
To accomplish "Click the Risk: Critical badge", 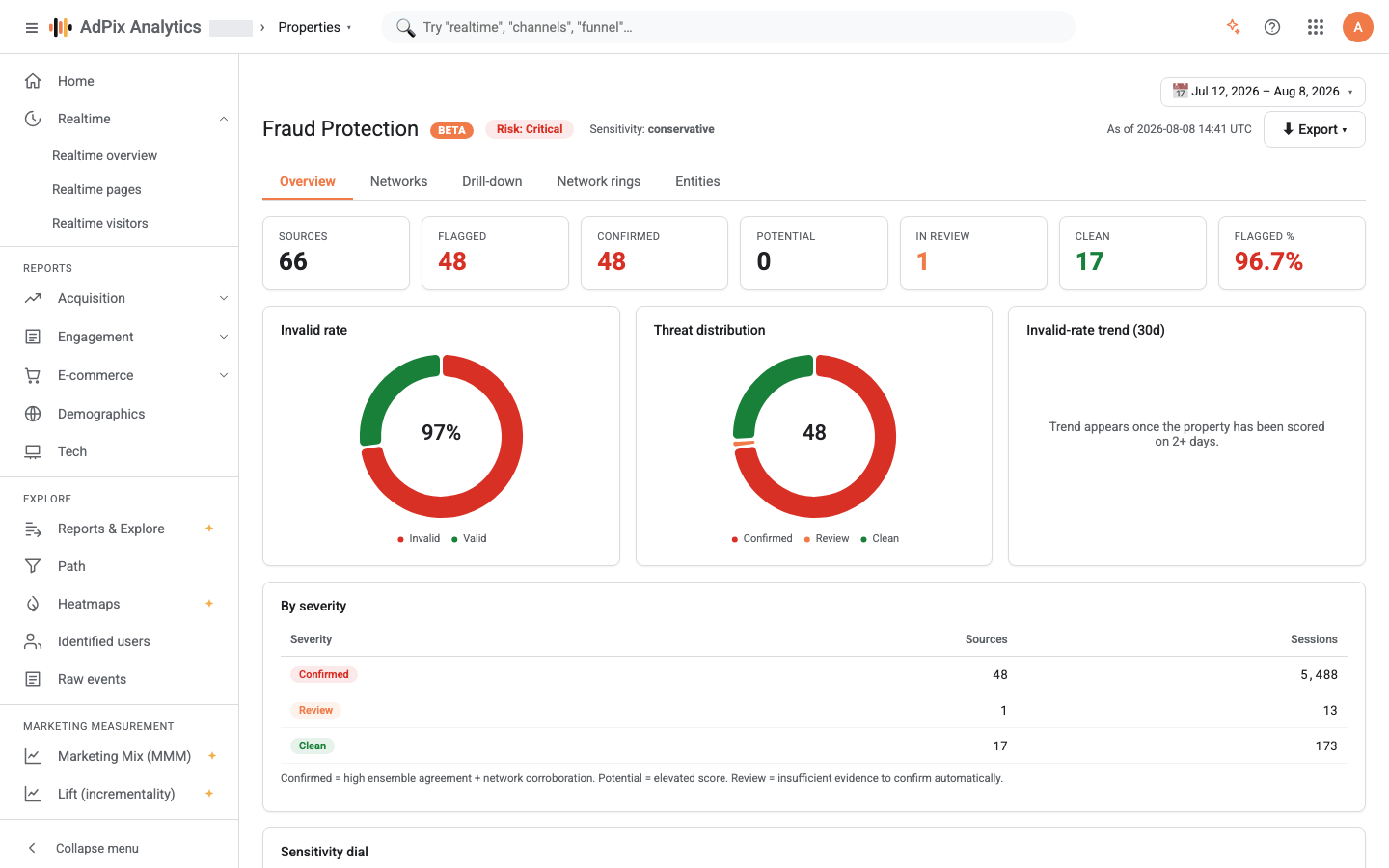I will [530, 129].
